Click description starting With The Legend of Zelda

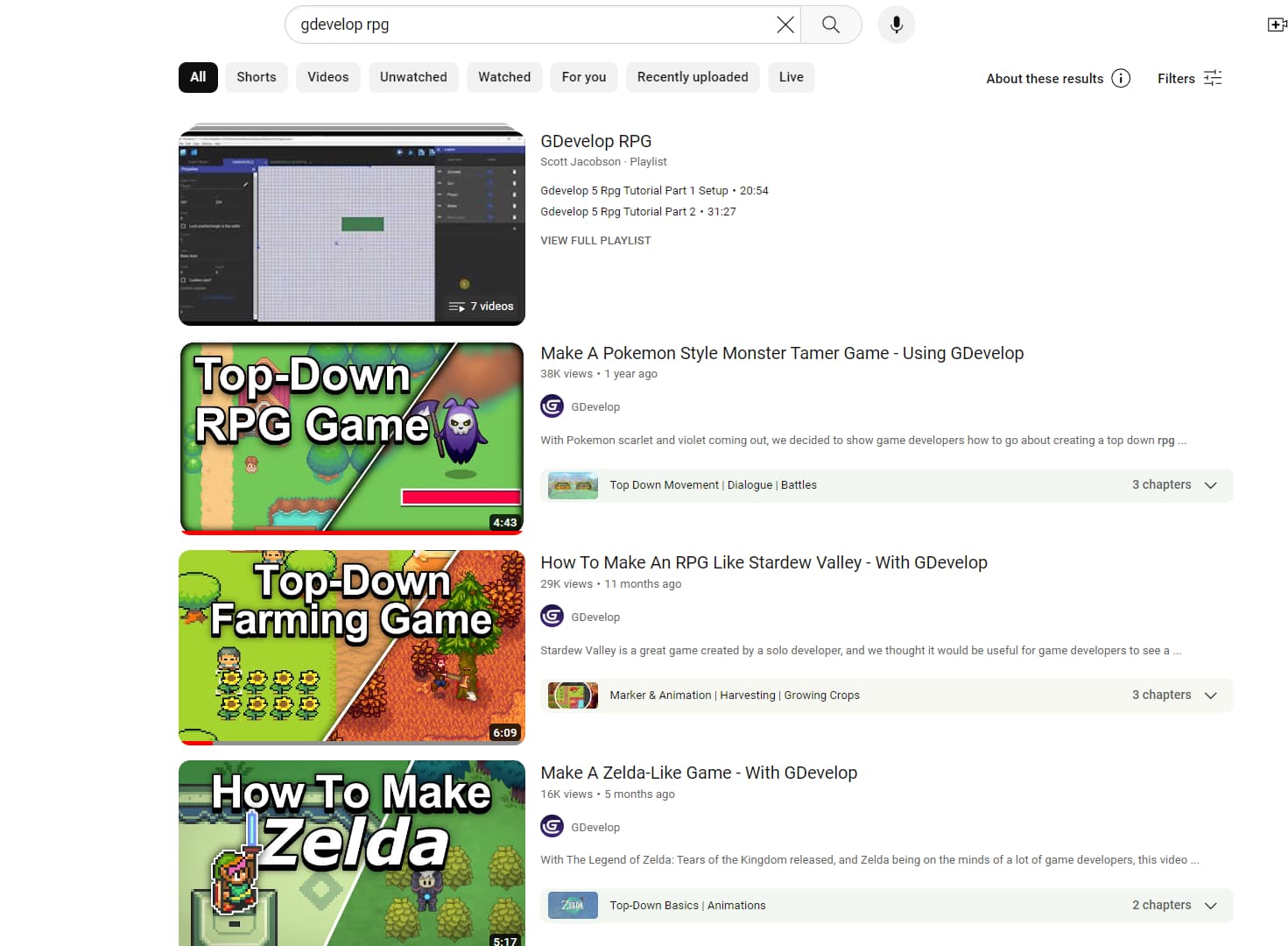(x=869, y=860)
